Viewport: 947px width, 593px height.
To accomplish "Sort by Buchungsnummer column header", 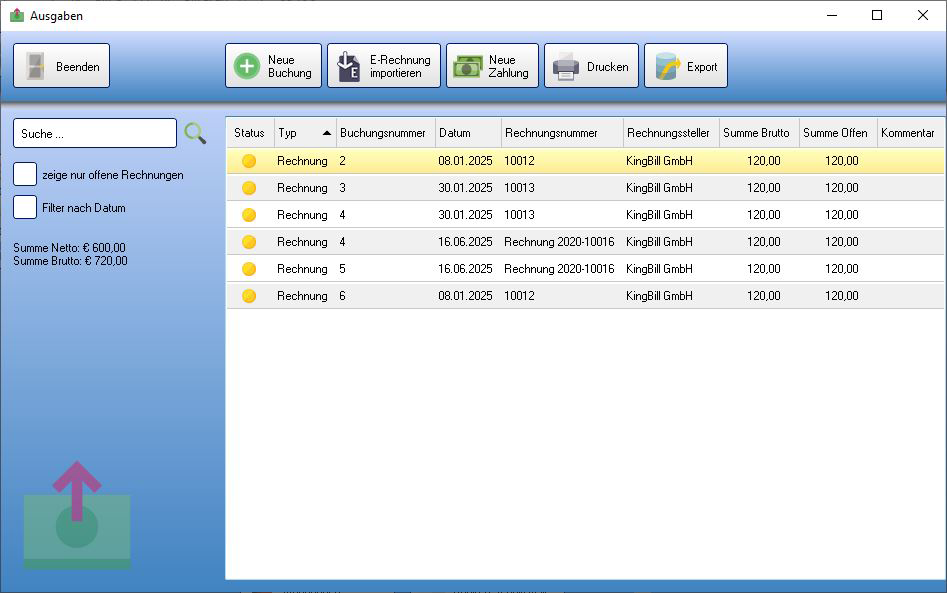I will pos(386,133).
